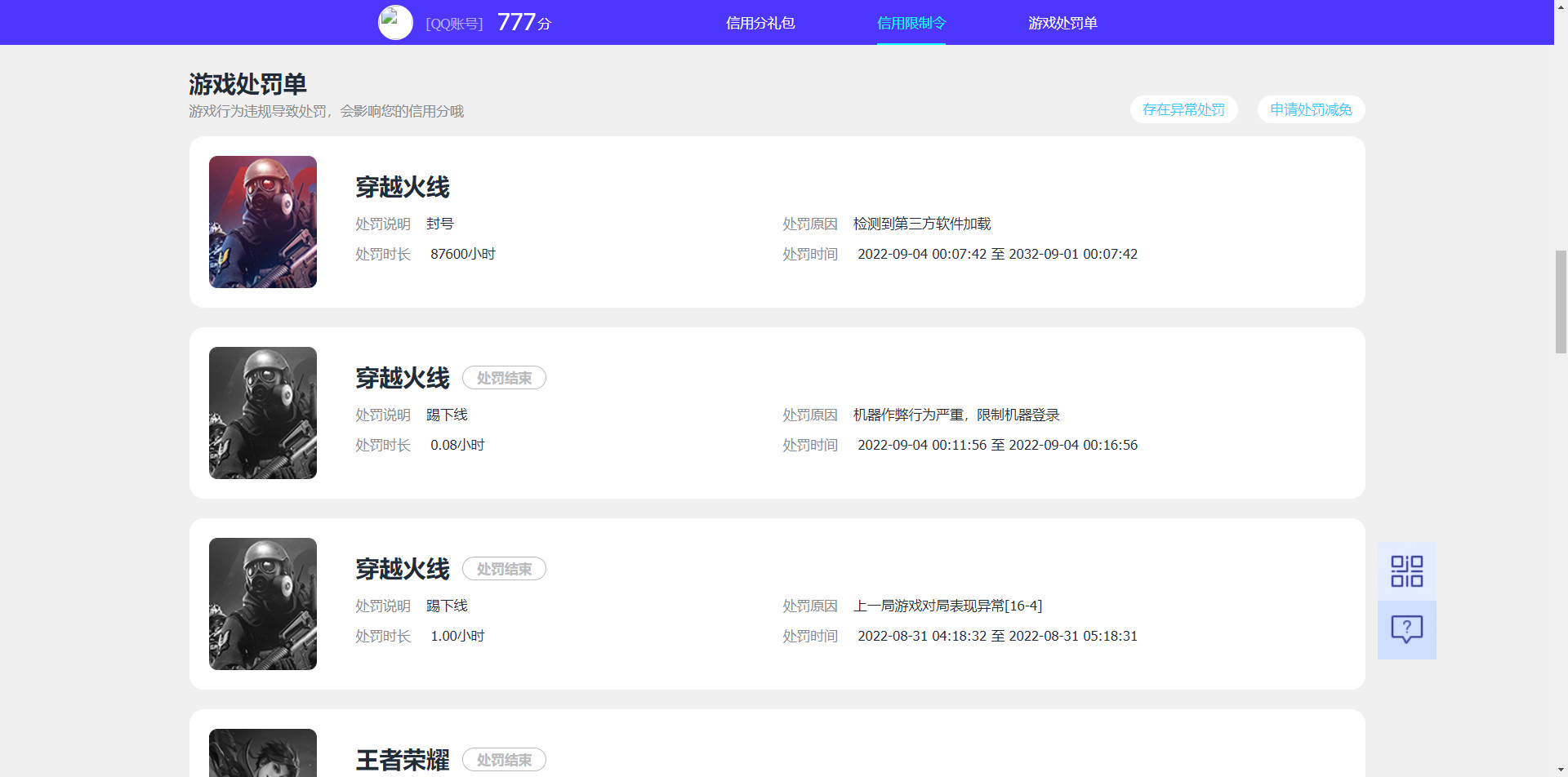This screenshot has height=777, width=1568.
Task: Click the duration 87600小时
Action: pos(463,254)
